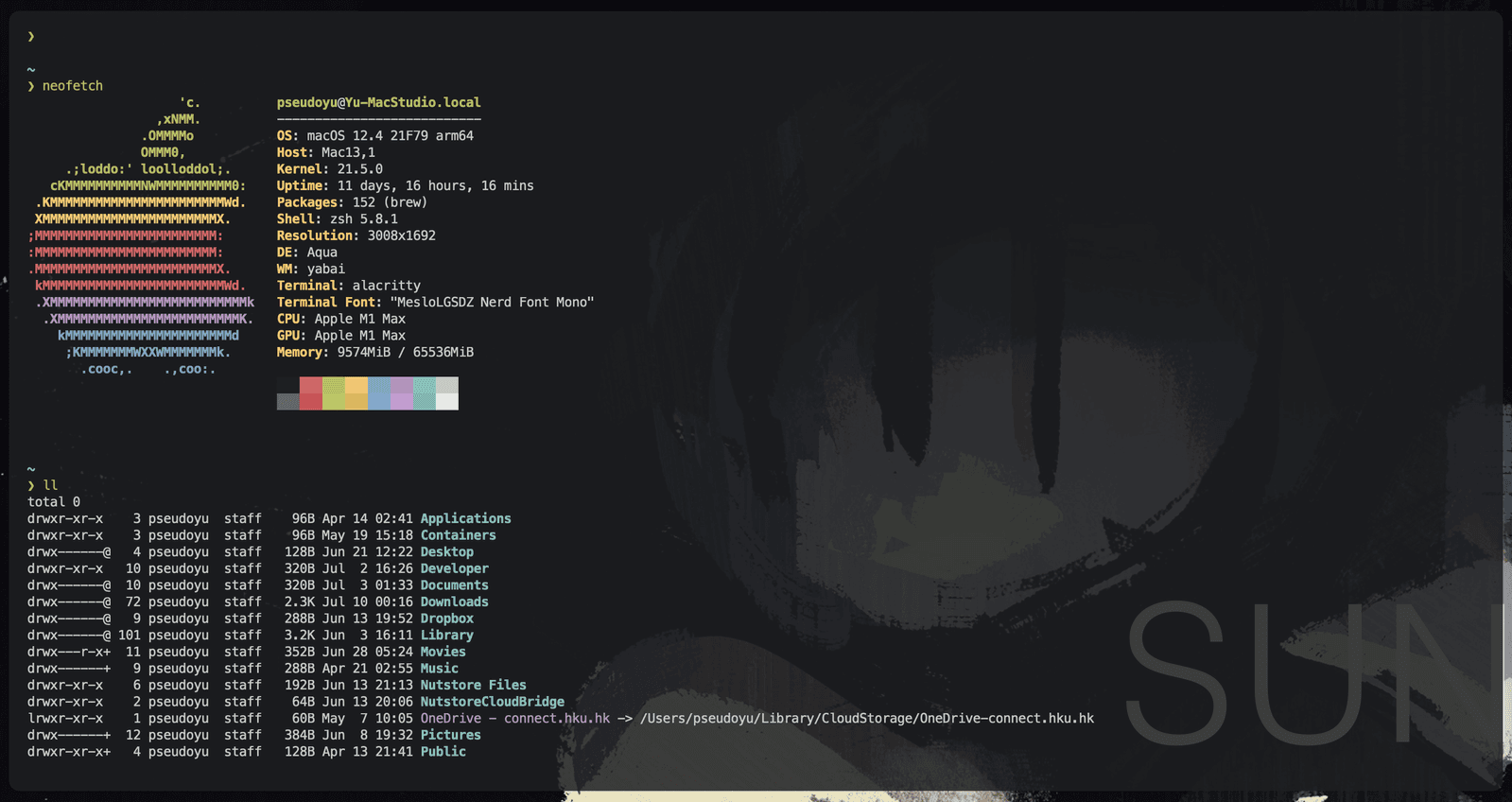
Task: Click the 'Documents' directory name
Action: click(454, 585)
